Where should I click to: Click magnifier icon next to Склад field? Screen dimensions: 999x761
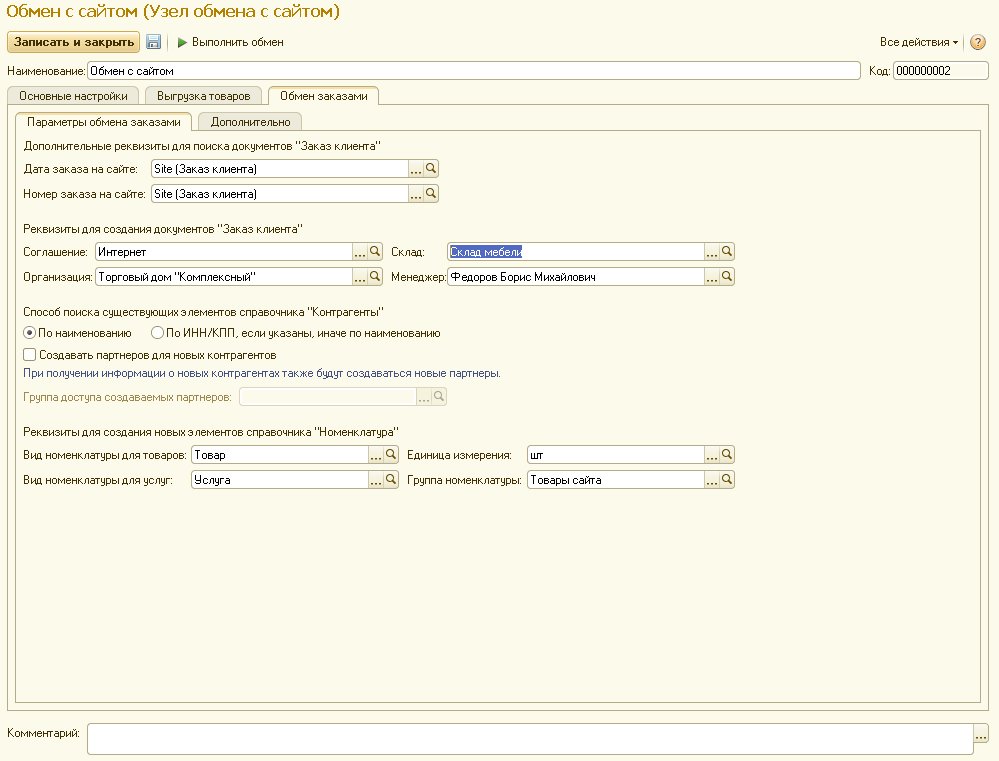pyautogui.click(x=728, y=252)
